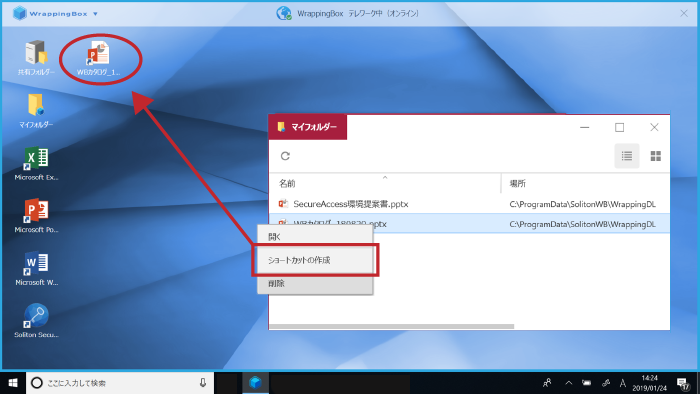This screenshot has height=394, width=700.
Task: Open the 共有フォルダー desktop icon
Action: [x=36, y=57]
